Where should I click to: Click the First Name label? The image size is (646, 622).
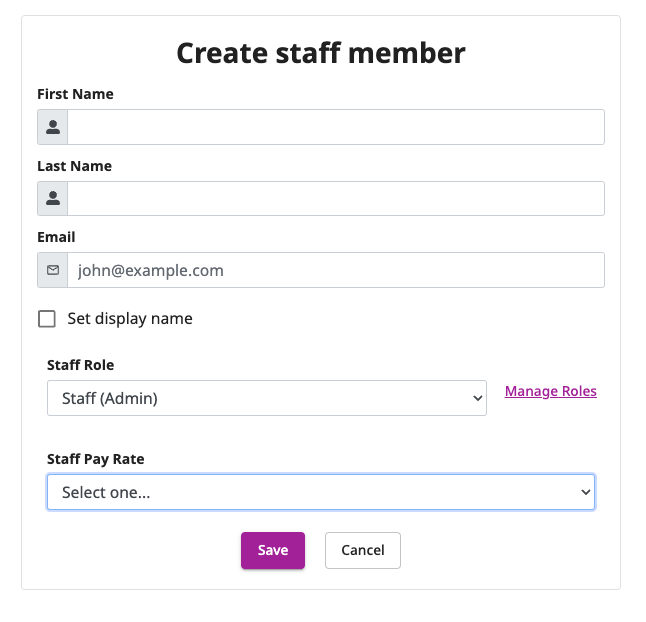pos(75,94)
